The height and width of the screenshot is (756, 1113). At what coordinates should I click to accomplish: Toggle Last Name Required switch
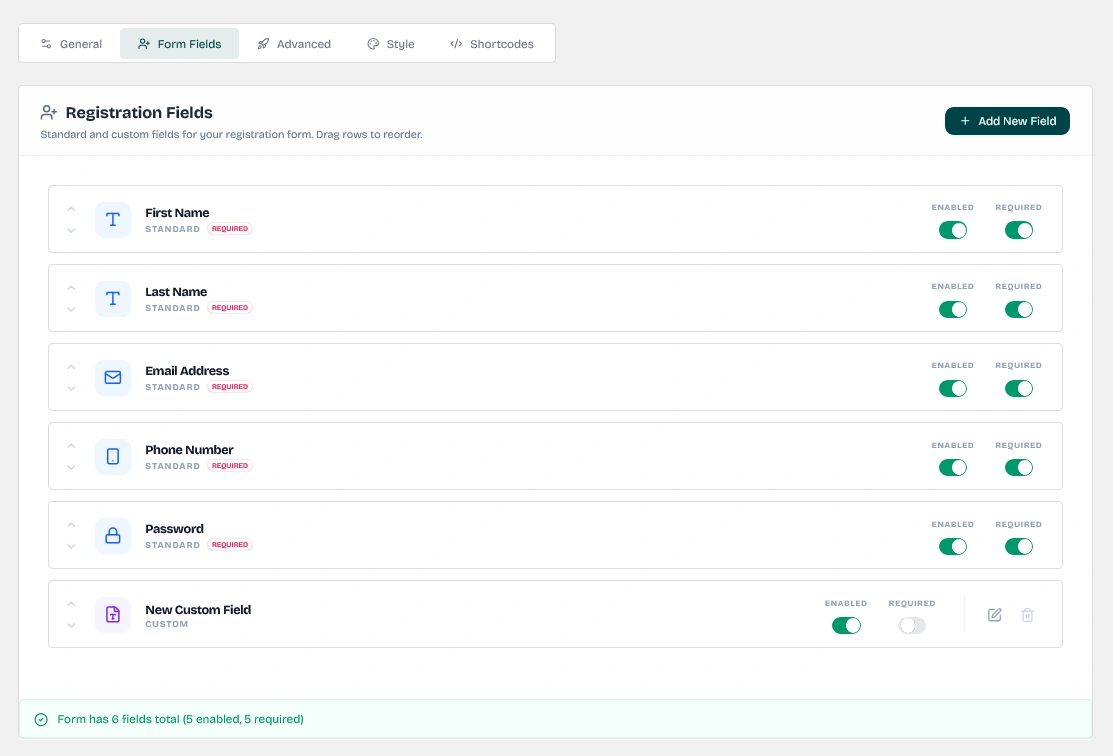tap(1019, 309)
